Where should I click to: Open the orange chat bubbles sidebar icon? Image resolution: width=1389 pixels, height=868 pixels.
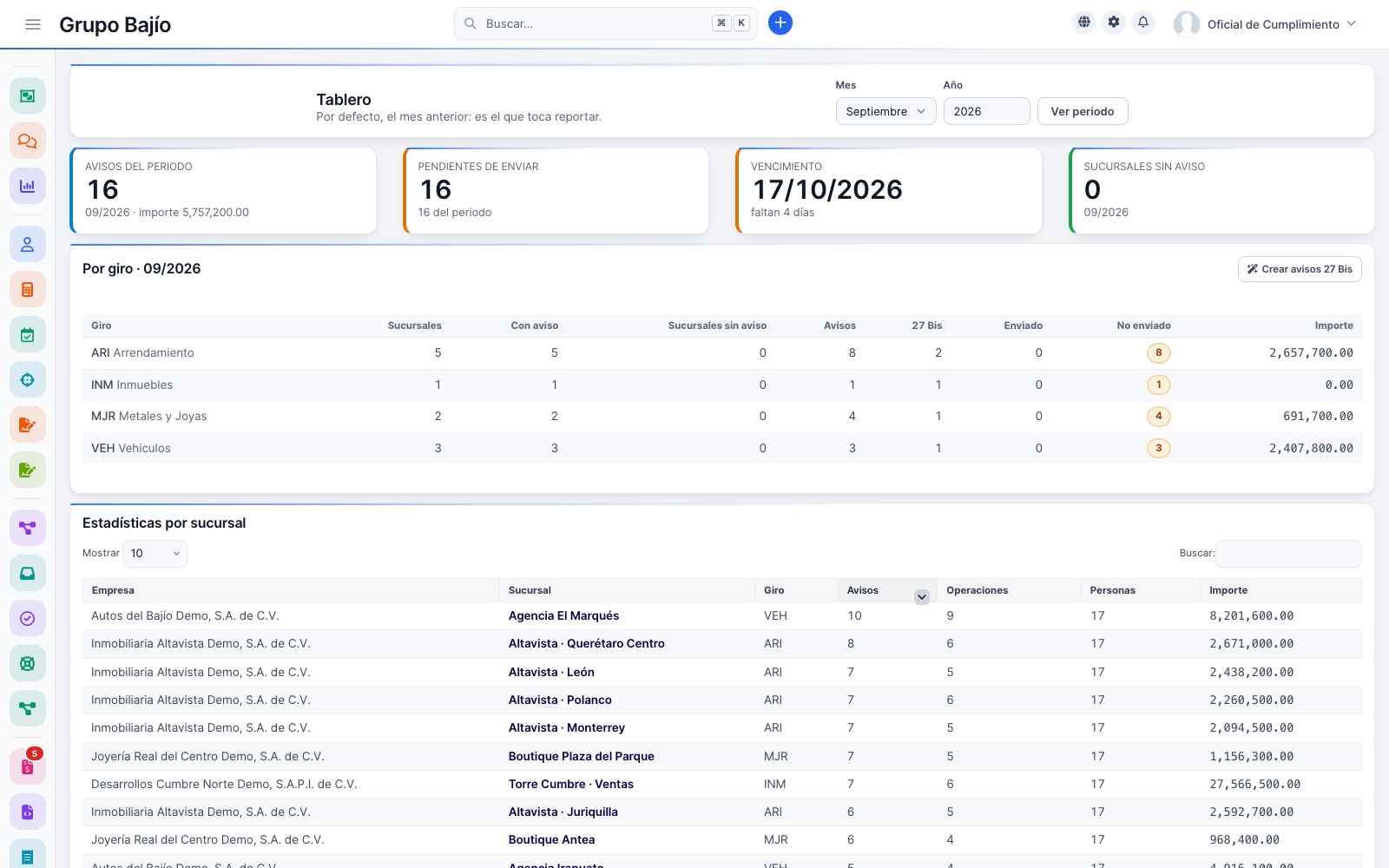(28, 141)
